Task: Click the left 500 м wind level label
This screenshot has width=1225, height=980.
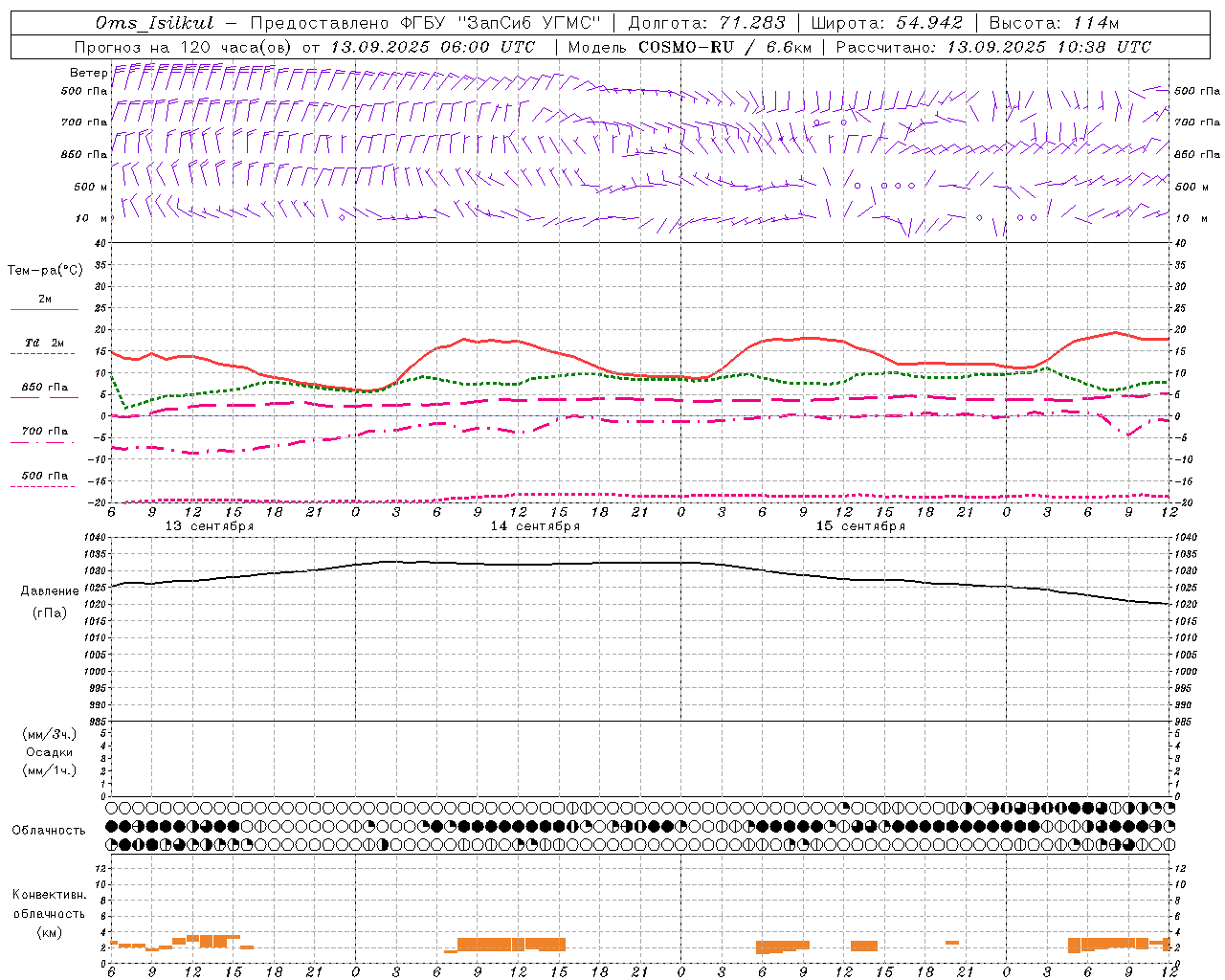Action: (91, 187)
